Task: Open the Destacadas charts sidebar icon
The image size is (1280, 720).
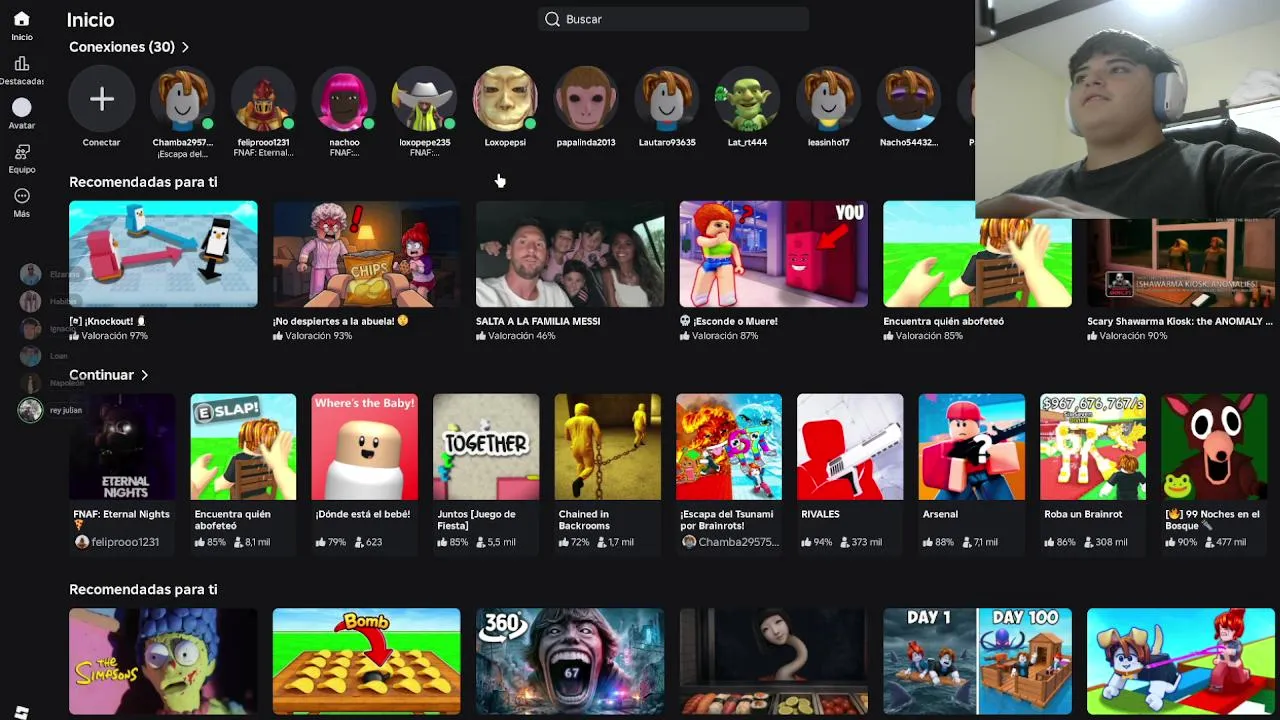Action: [x=21, y=64]
